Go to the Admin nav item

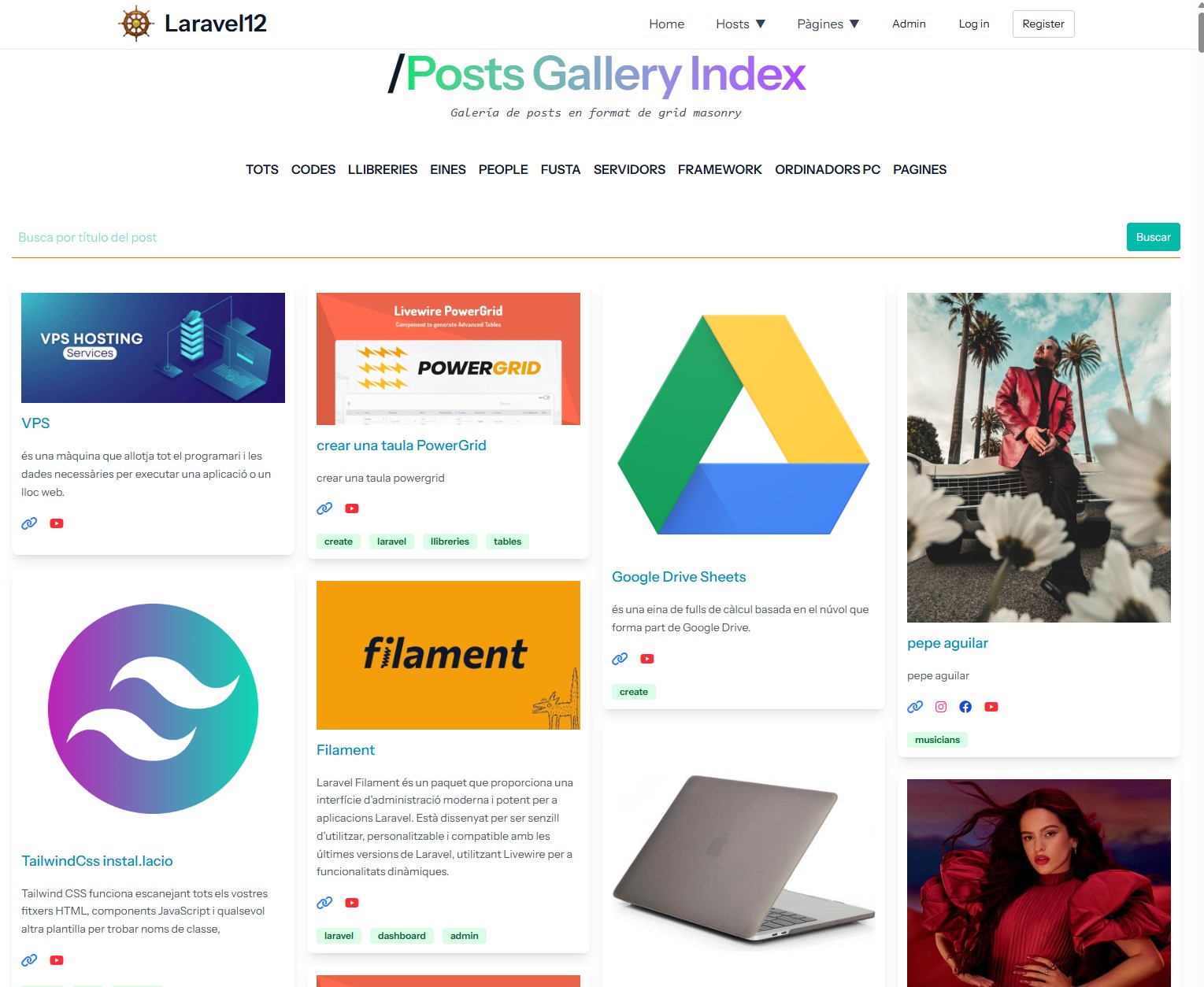click(x=909, y=24)
